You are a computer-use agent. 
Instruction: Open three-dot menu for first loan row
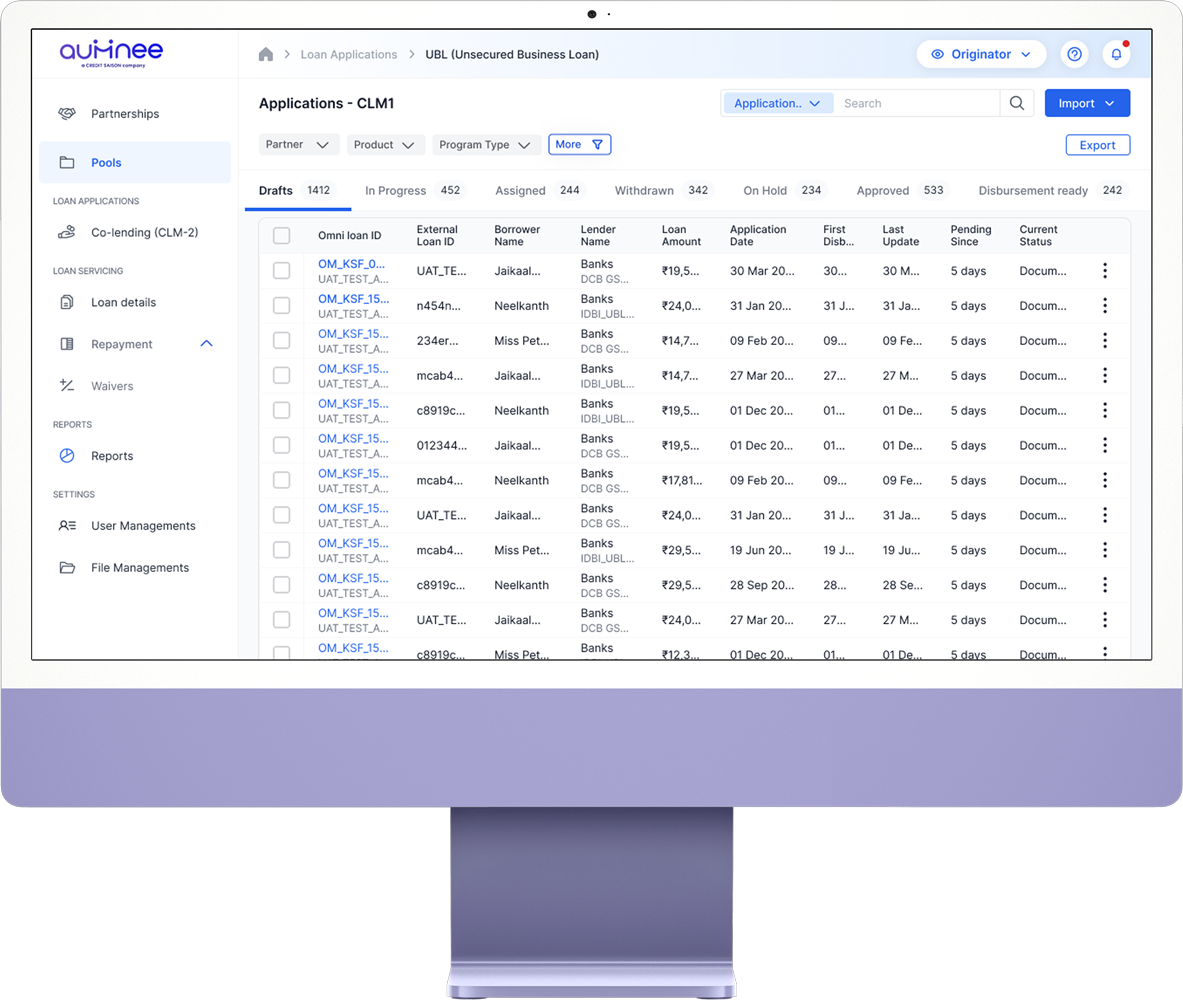pos(1105,271)
